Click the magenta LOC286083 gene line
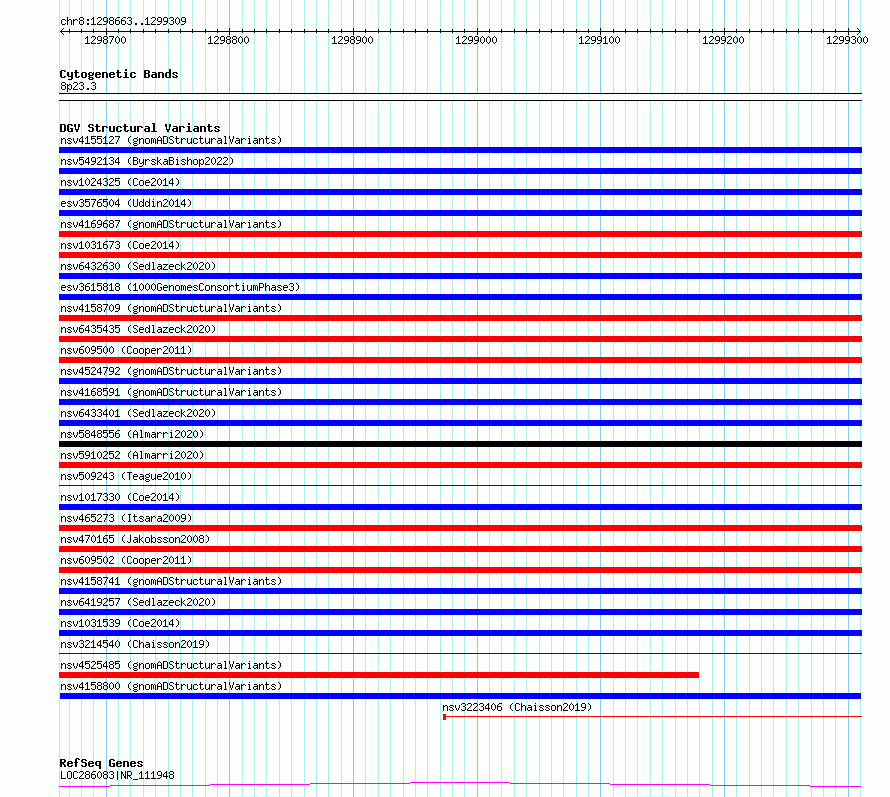The width and height of the screenshot is (890, 797). (460, 785)
